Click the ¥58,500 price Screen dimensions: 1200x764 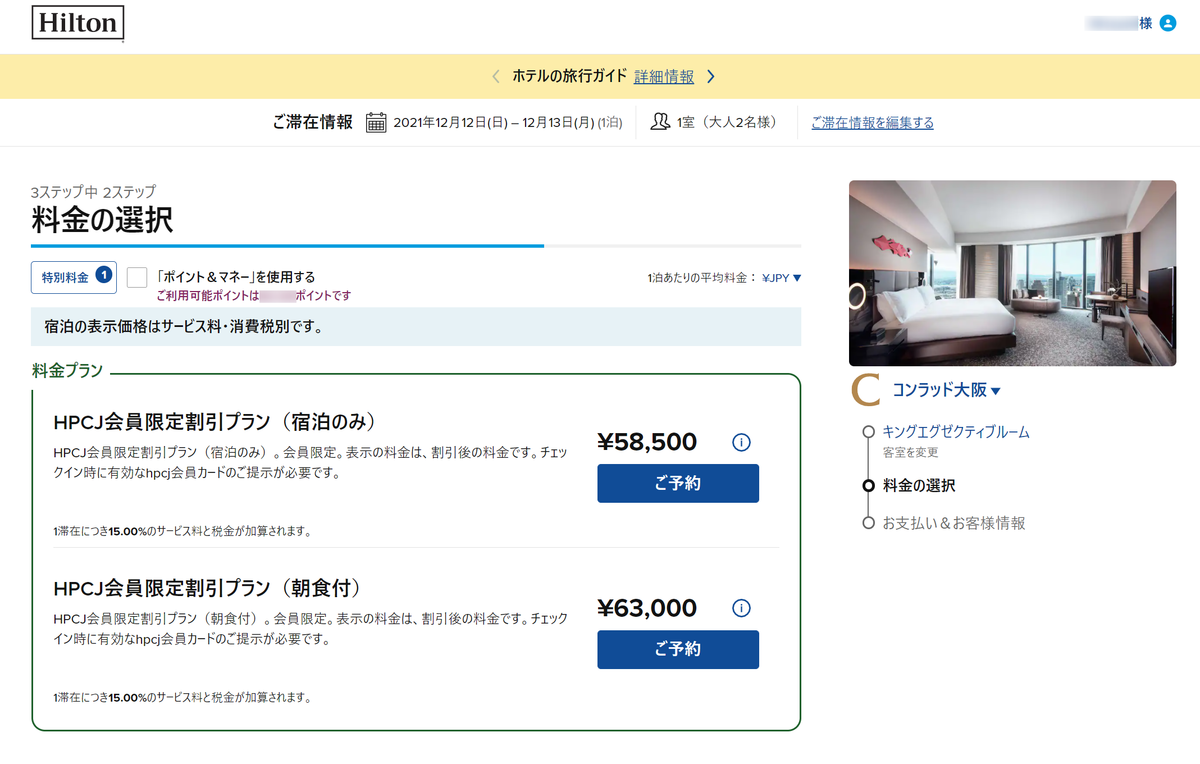tap(647, 442)
